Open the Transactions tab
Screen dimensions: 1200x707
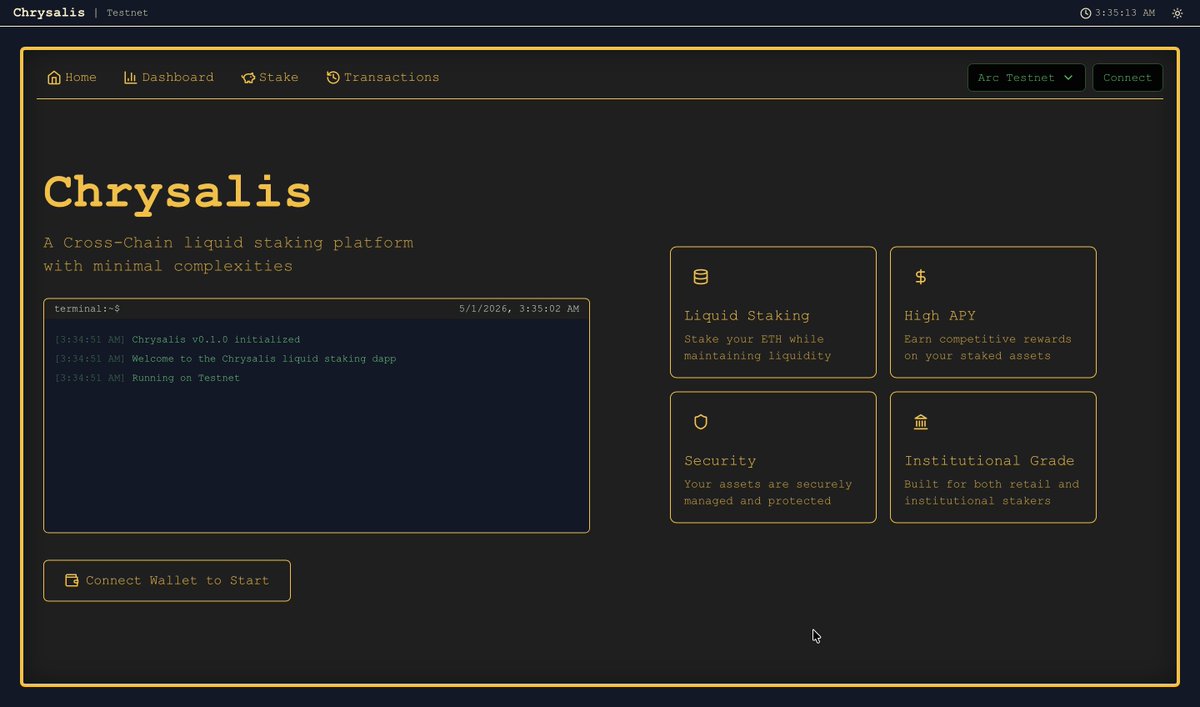click(383, 78)
